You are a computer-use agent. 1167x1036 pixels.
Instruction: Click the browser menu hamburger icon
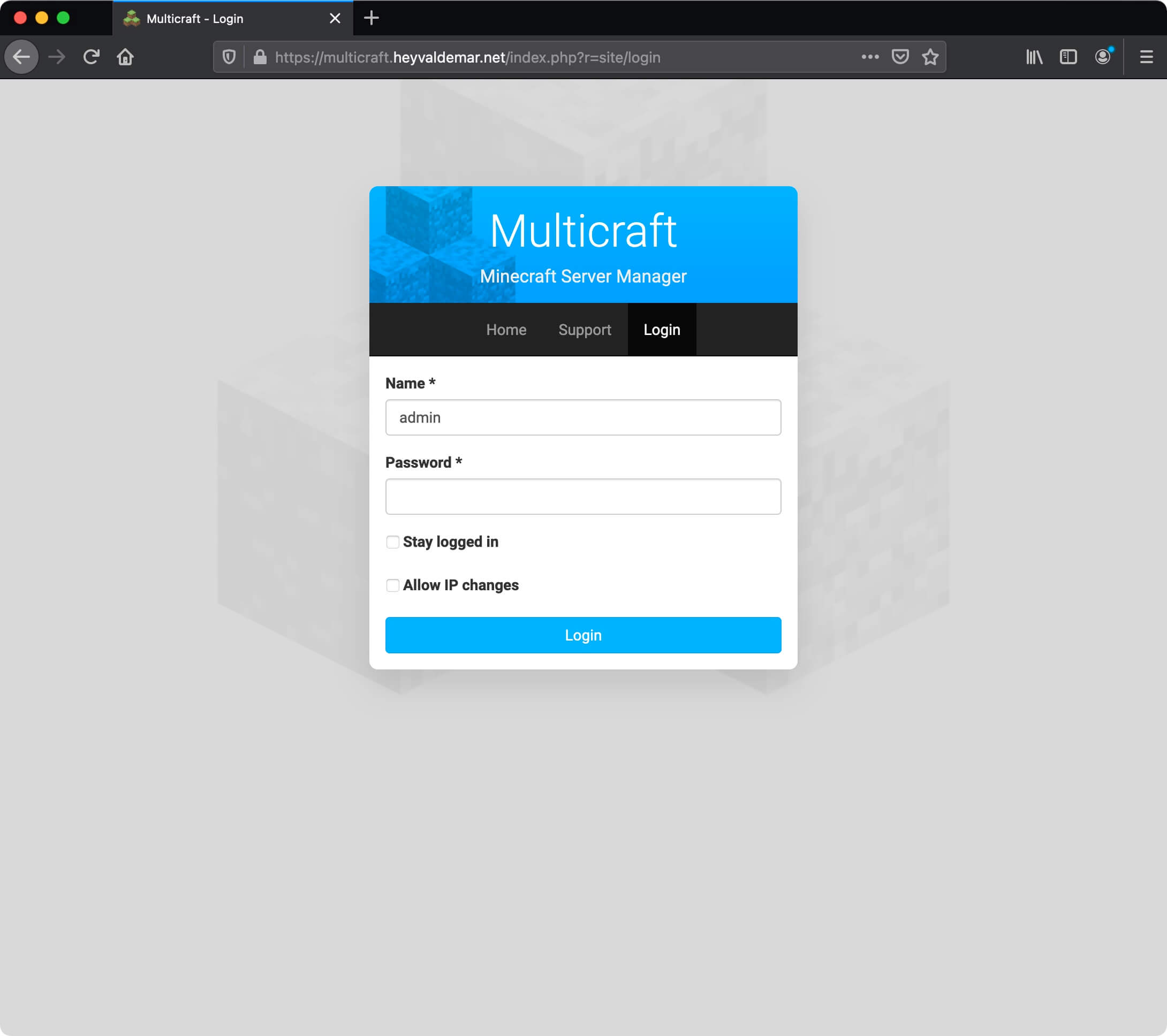(1148, 56)
